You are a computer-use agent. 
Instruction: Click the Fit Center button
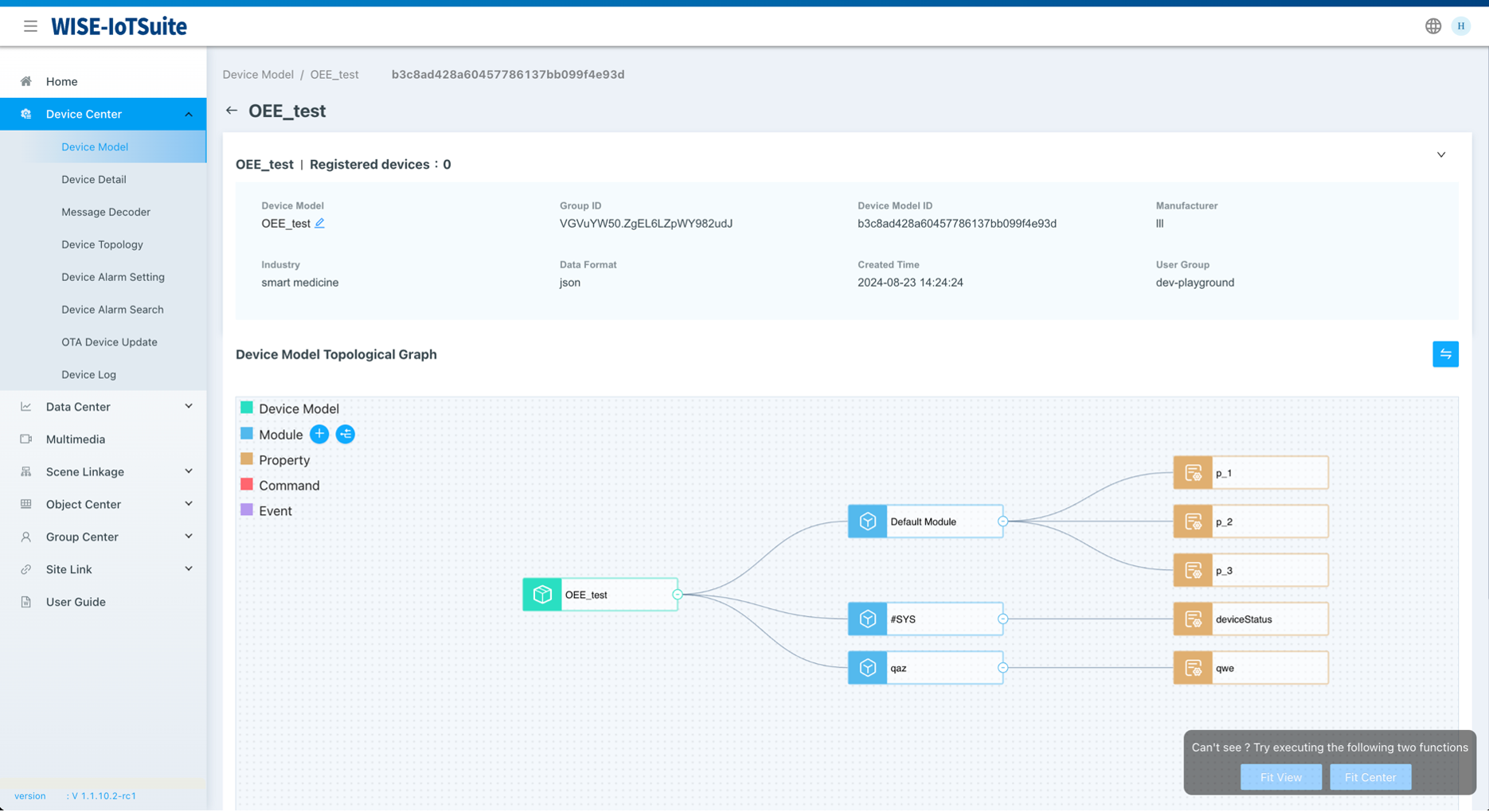(1370, 777)
